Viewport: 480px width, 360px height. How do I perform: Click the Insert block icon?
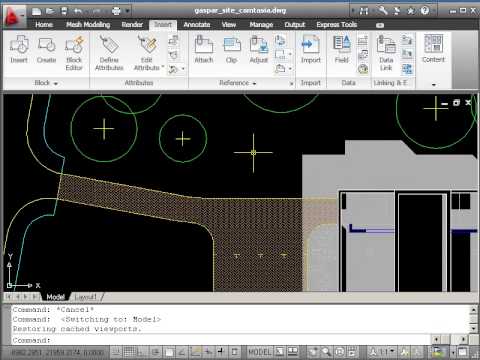click(19, 45)
